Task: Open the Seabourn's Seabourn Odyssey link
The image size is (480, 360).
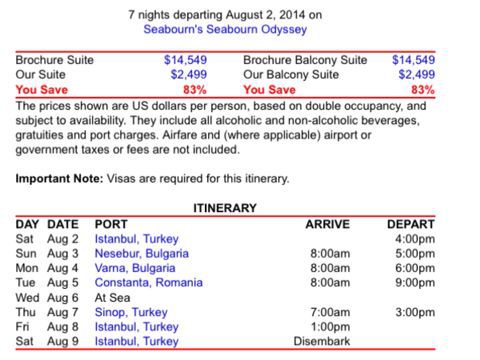Action: (x=225, y=29)
